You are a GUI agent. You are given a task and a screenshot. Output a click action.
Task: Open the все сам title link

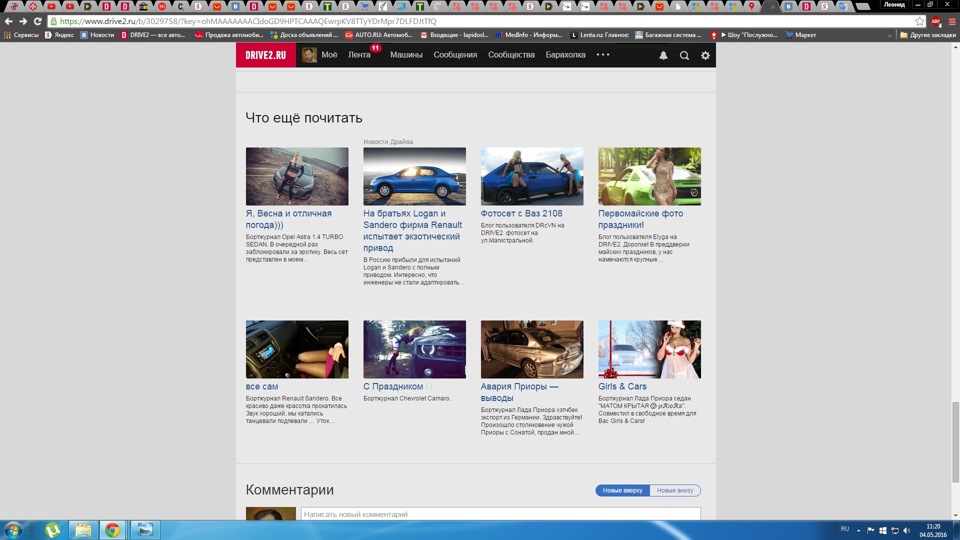(261, 386)
